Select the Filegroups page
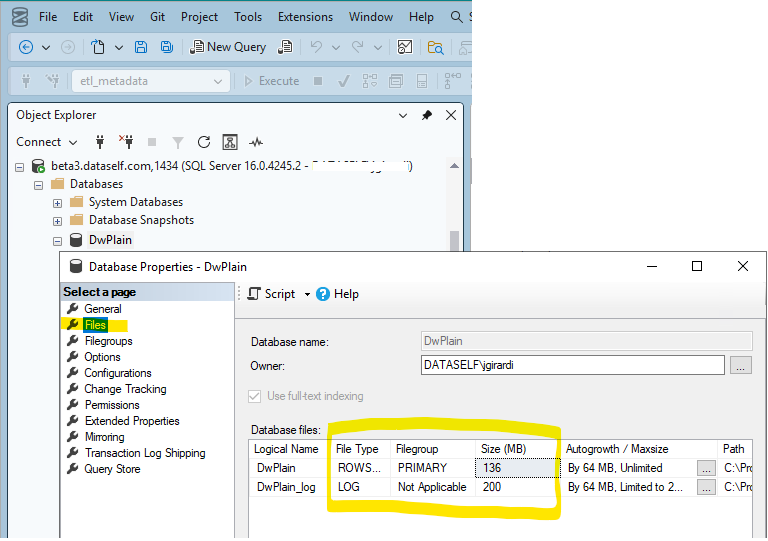Viewport: 768px width, 541px height. (108, 341)
